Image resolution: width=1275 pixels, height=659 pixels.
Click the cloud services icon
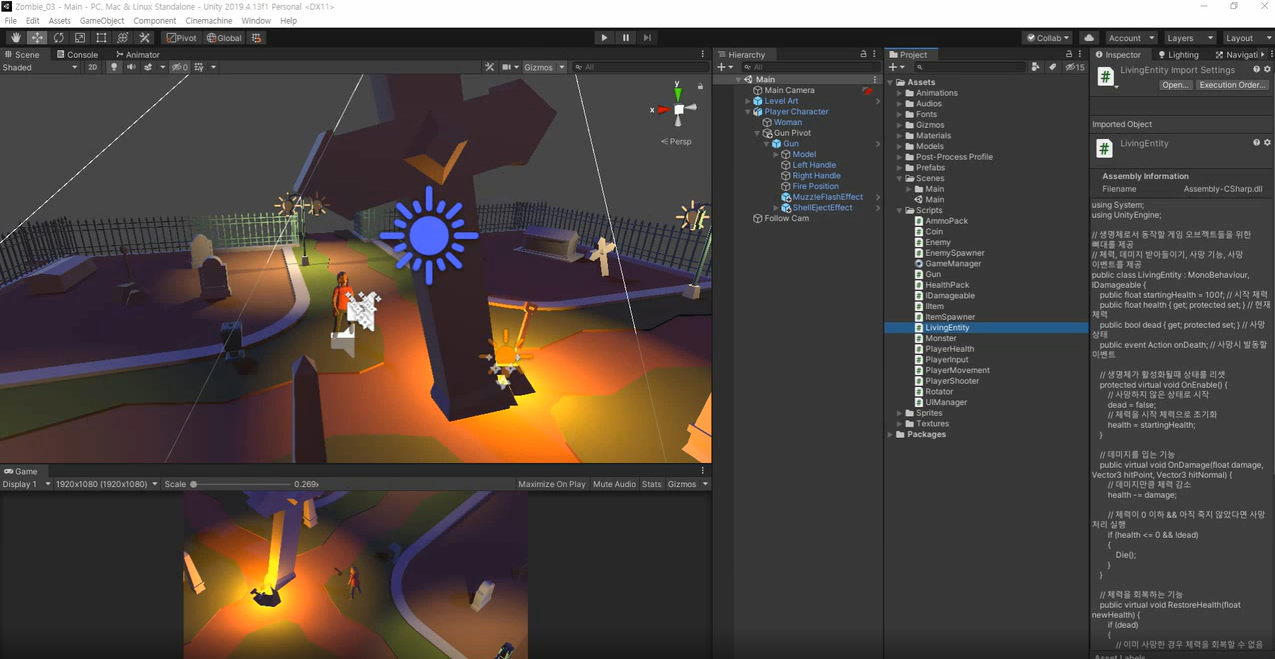point(1089,38)
